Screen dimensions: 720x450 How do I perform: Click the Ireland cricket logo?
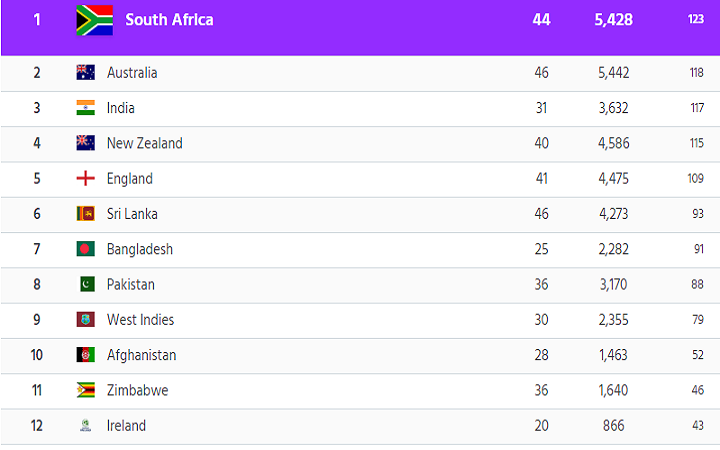click(x=85, y=426)
